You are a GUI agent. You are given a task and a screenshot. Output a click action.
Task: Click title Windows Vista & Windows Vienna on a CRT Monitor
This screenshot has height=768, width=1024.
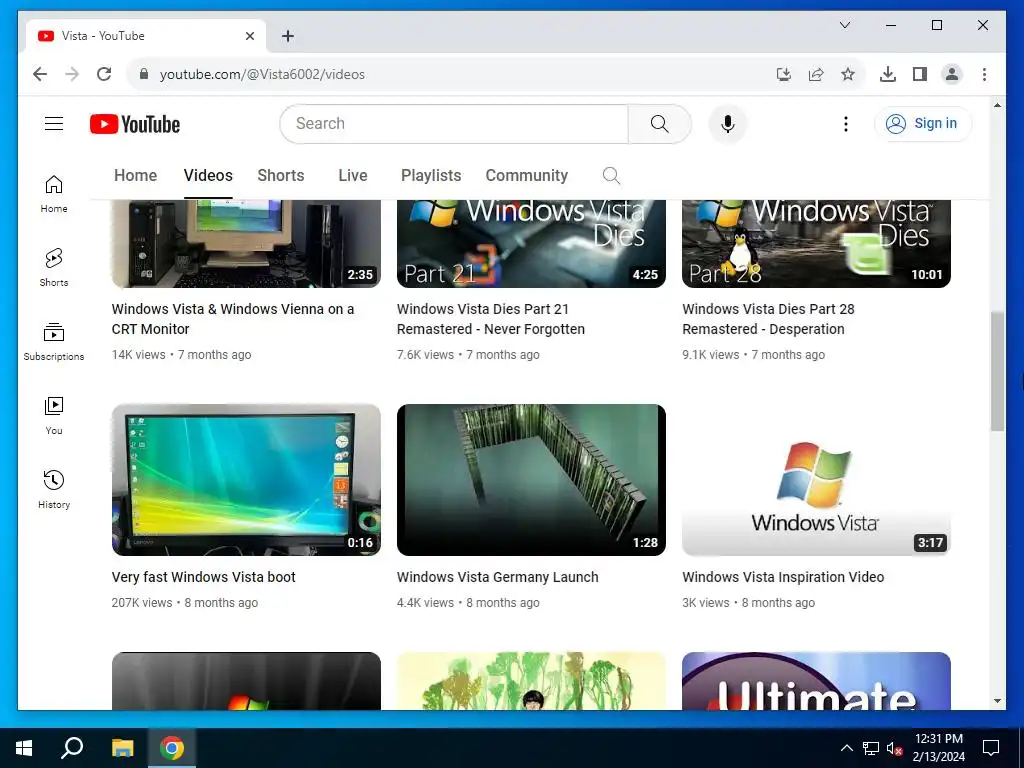point(233,319)
